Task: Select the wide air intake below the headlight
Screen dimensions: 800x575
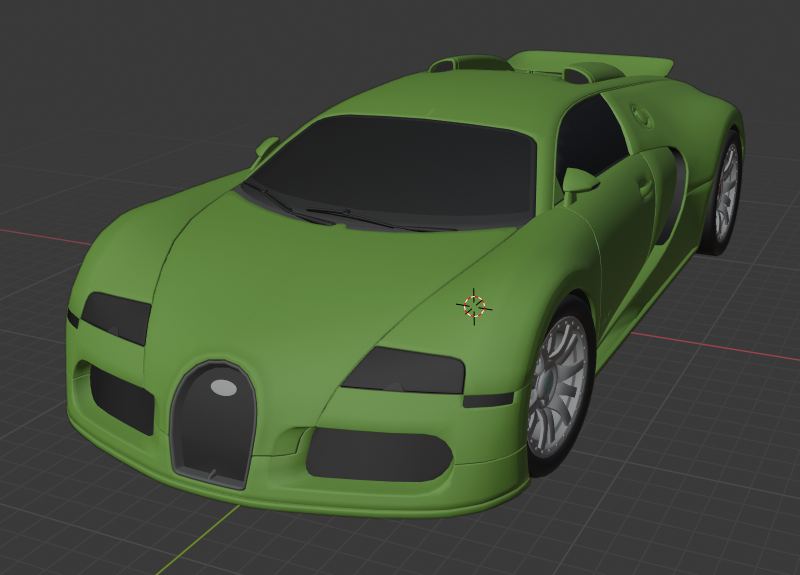Action: (380, 456)
